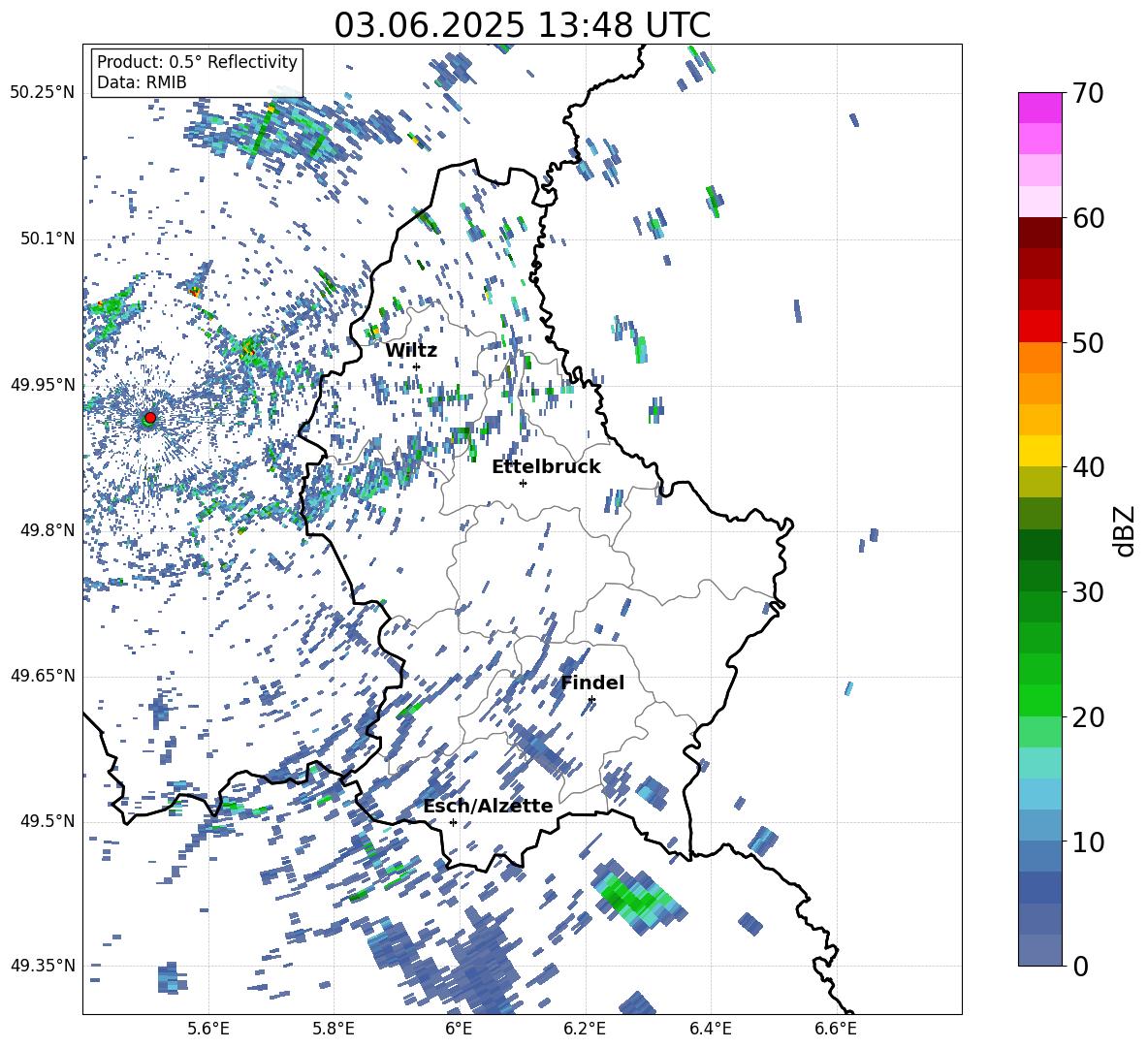Click the 49.35°N latitude label
1148x1048 pixels.
(x=43, y=966)
